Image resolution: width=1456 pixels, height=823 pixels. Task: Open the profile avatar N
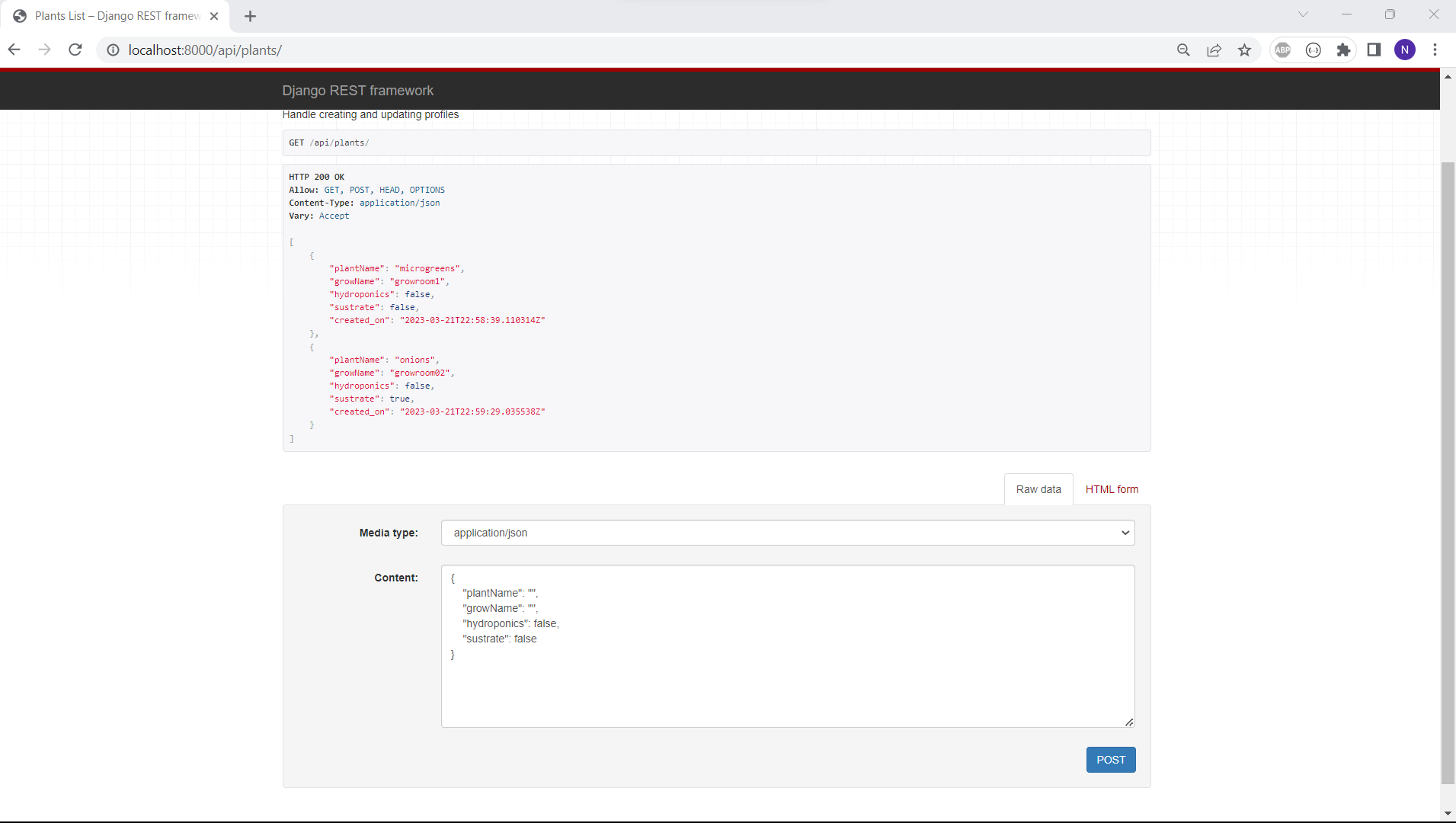(x=1404, y=50)
